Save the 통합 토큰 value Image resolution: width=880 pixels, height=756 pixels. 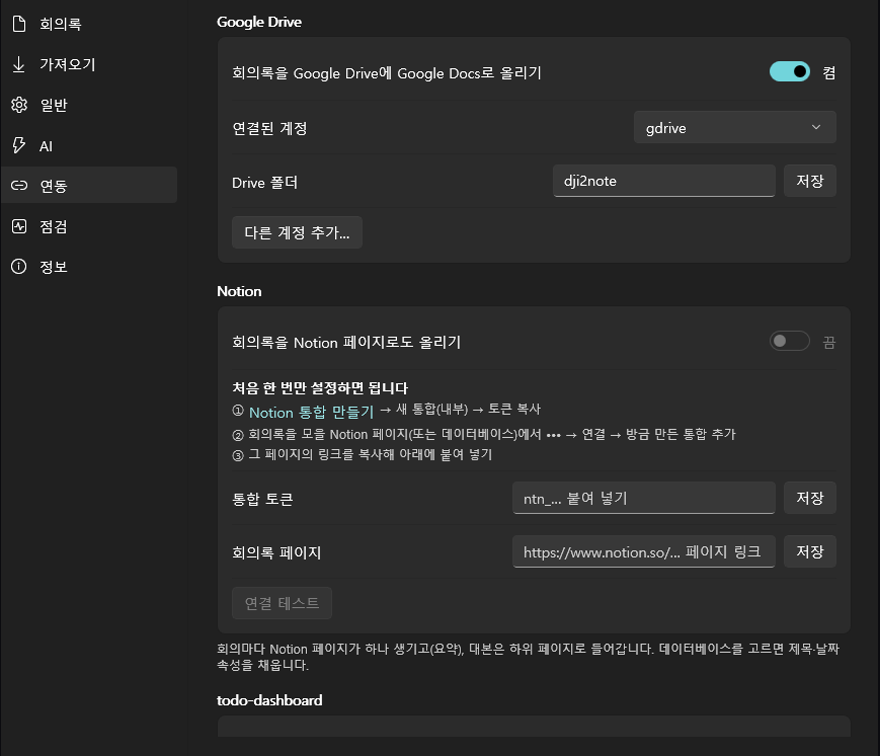pos(810,498)
